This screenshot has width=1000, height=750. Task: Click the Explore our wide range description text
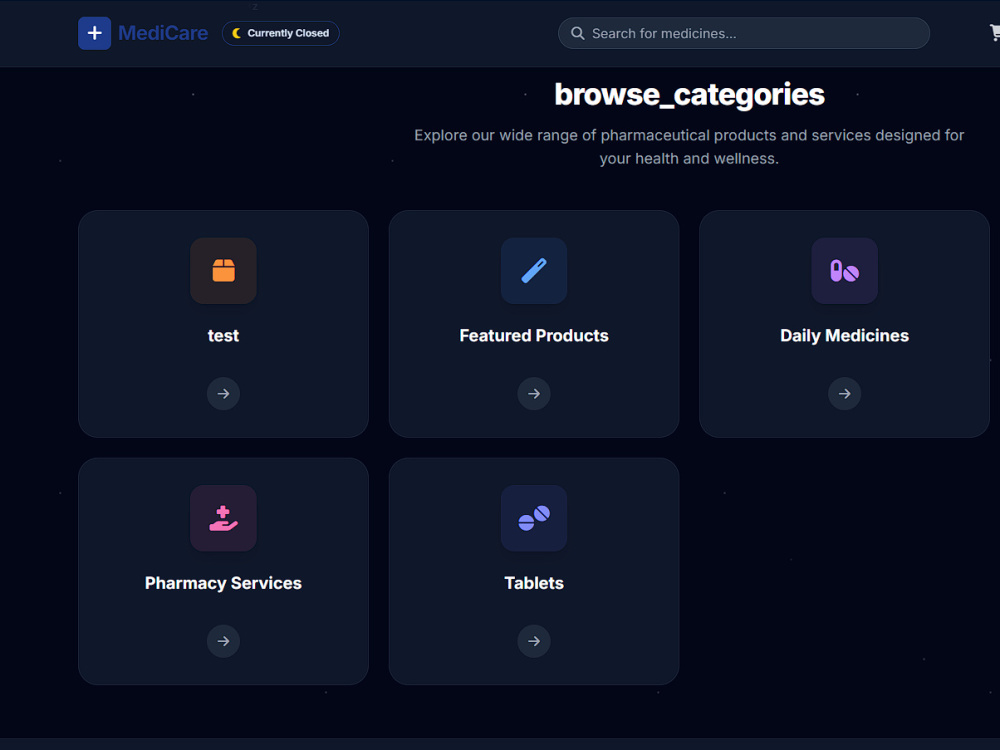(x=689, y=147)
